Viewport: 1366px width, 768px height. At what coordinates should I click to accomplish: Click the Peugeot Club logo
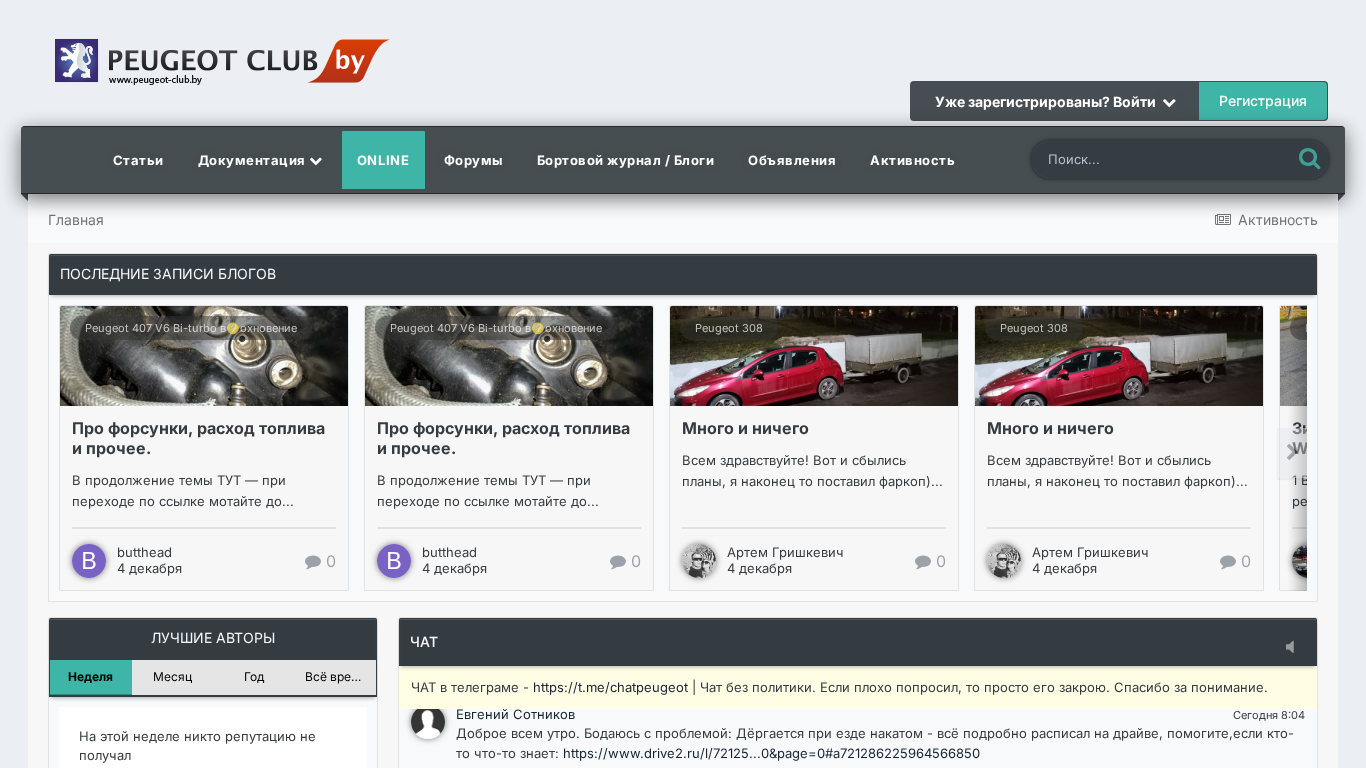(220, 61)
